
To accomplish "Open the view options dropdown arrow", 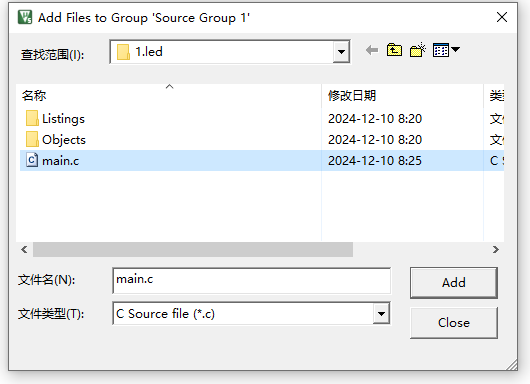I will [455, 50].
